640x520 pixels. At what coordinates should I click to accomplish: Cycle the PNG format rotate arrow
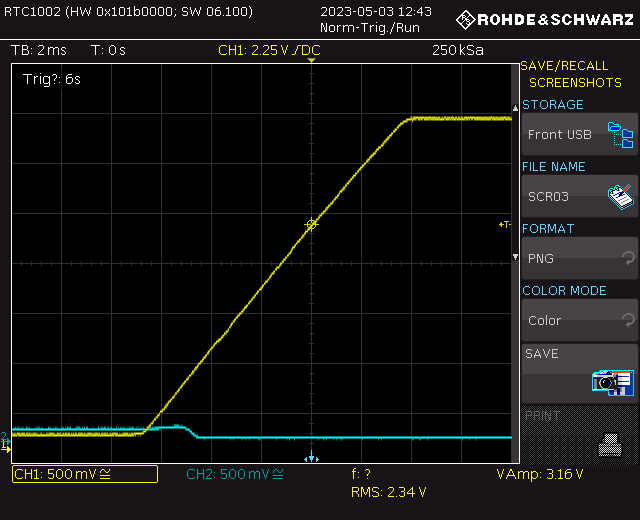point(628,258)
